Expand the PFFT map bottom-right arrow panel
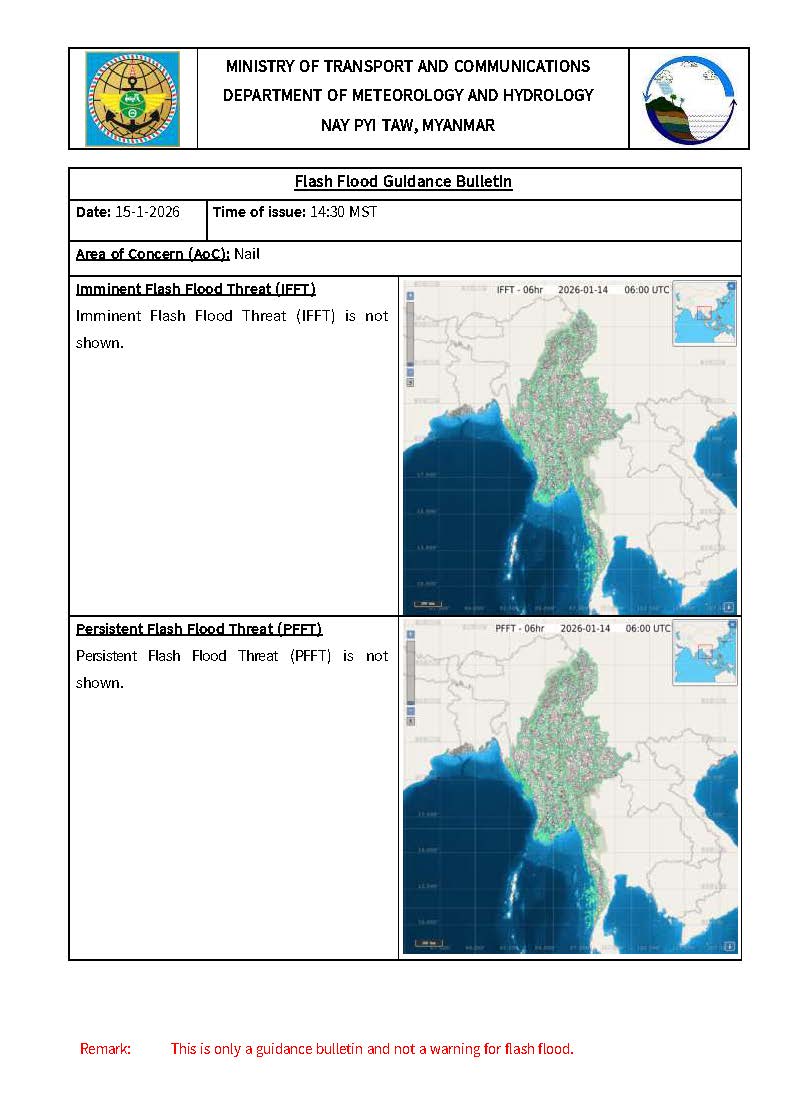Image resolution: width=786 pixels, height=1111 pixels. 728,944
